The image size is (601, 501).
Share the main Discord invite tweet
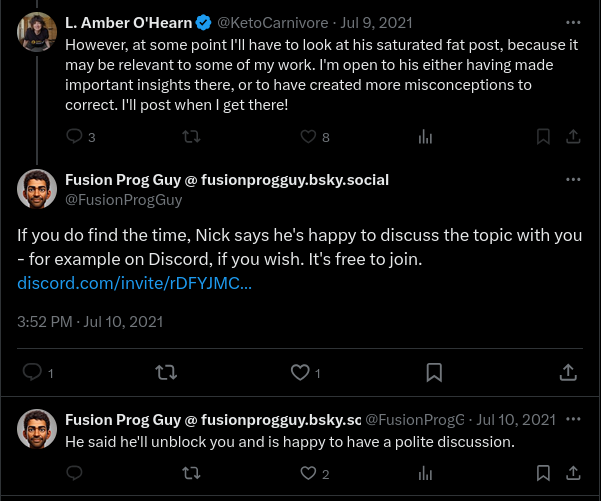(567, 372)
